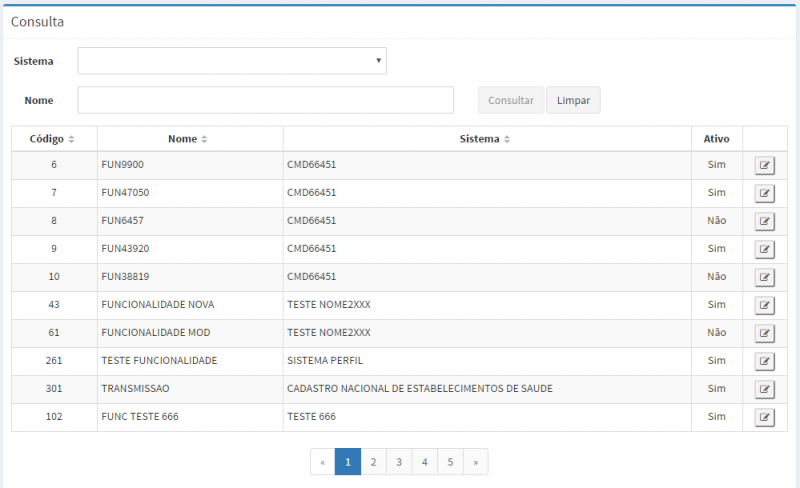Select page 3 in pagination
The height and width of the screenshot is (488, 800).
[399, 462]
